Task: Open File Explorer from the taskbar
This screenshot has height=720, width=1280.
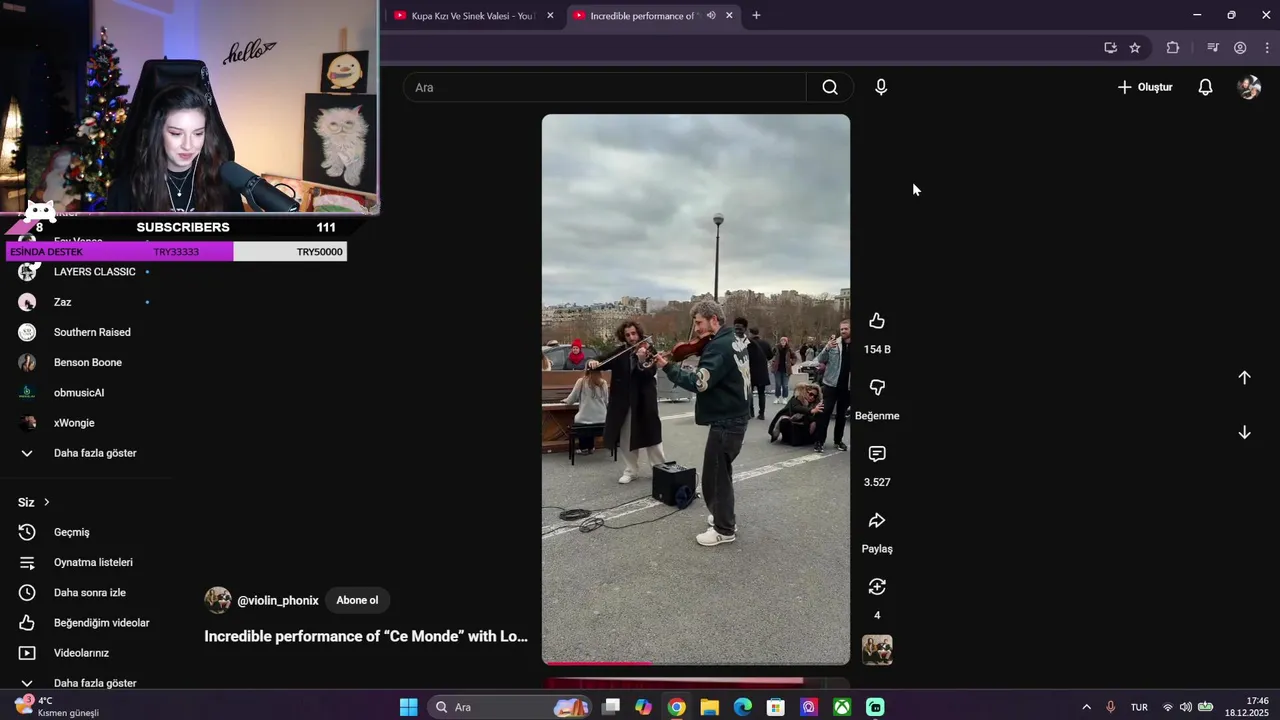Action: tap(709, 707)
